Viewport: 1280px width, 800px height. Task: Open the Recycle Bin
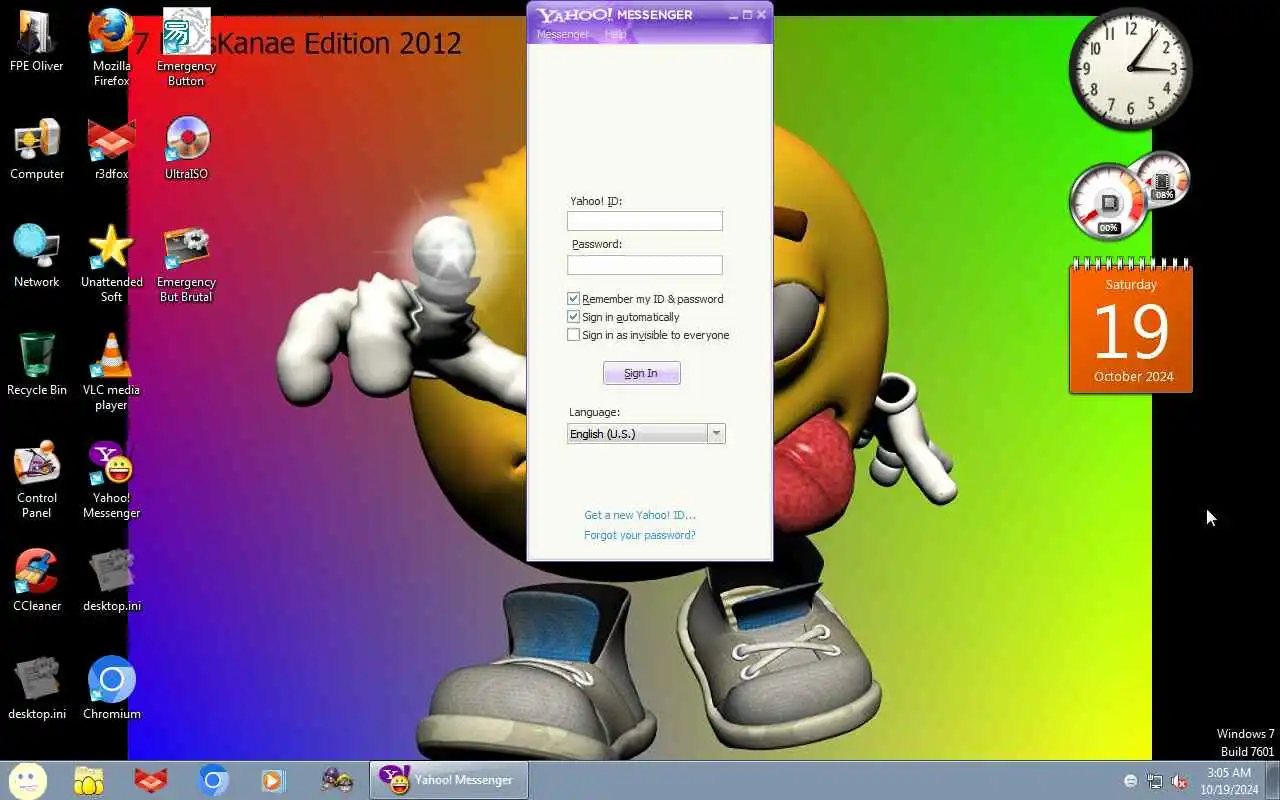pos(37,365)
